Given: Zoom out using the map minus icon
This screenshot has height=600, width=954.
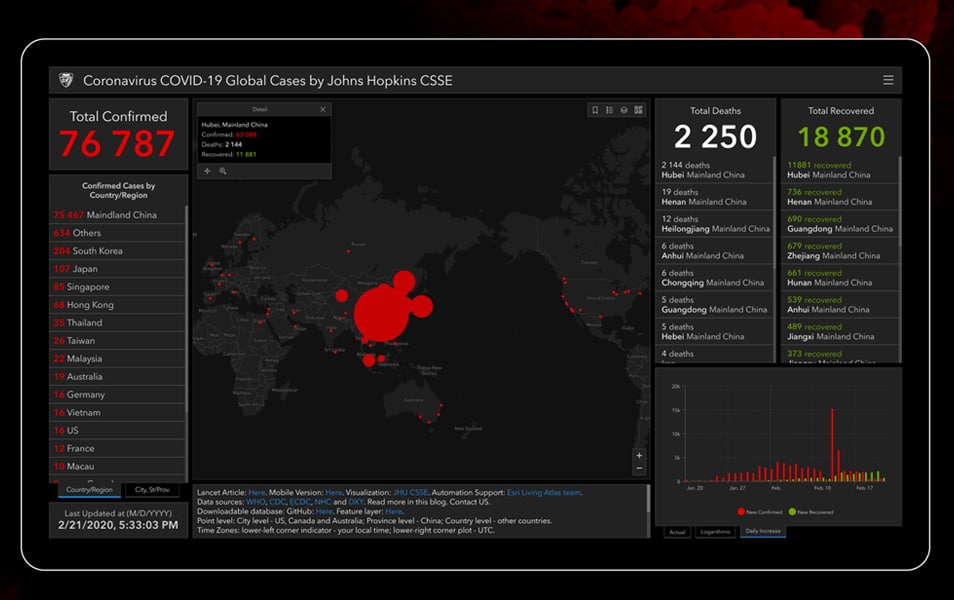Looking at the screenshot, I should tap(640, 466).
